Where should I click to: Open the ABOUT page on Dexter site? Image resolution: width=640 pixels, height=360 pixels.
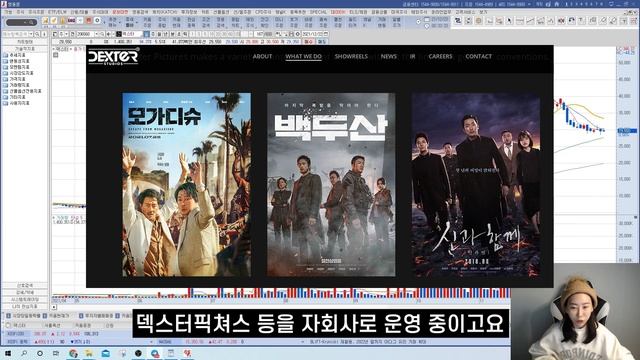[262, 56]
